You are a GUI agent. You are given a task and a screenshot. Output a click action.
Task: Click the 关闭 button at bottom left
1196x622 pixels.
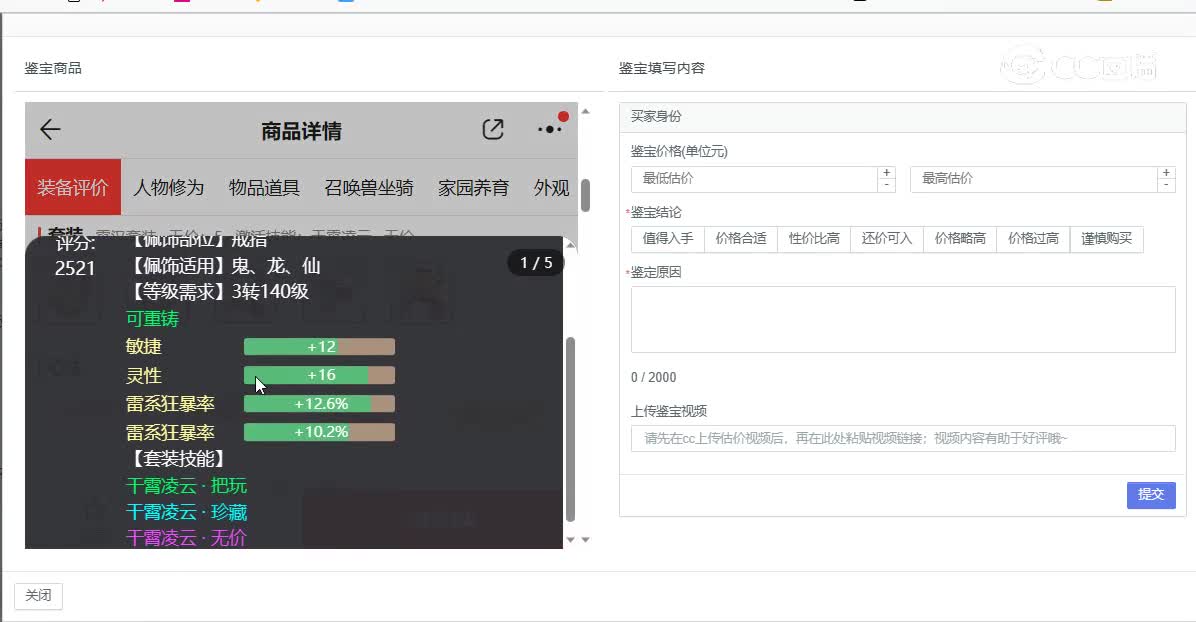37,595
